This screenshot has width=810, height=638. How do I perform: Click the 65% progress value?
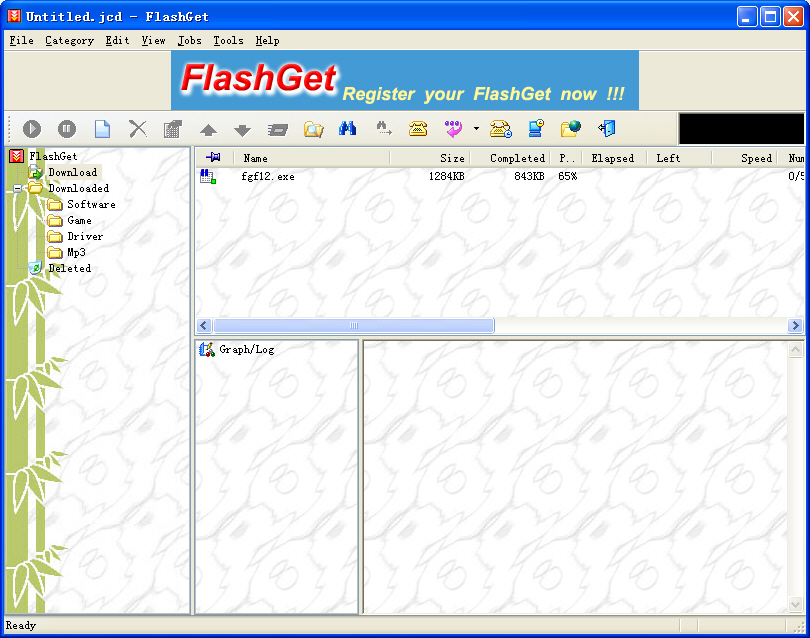coord(567,176)
